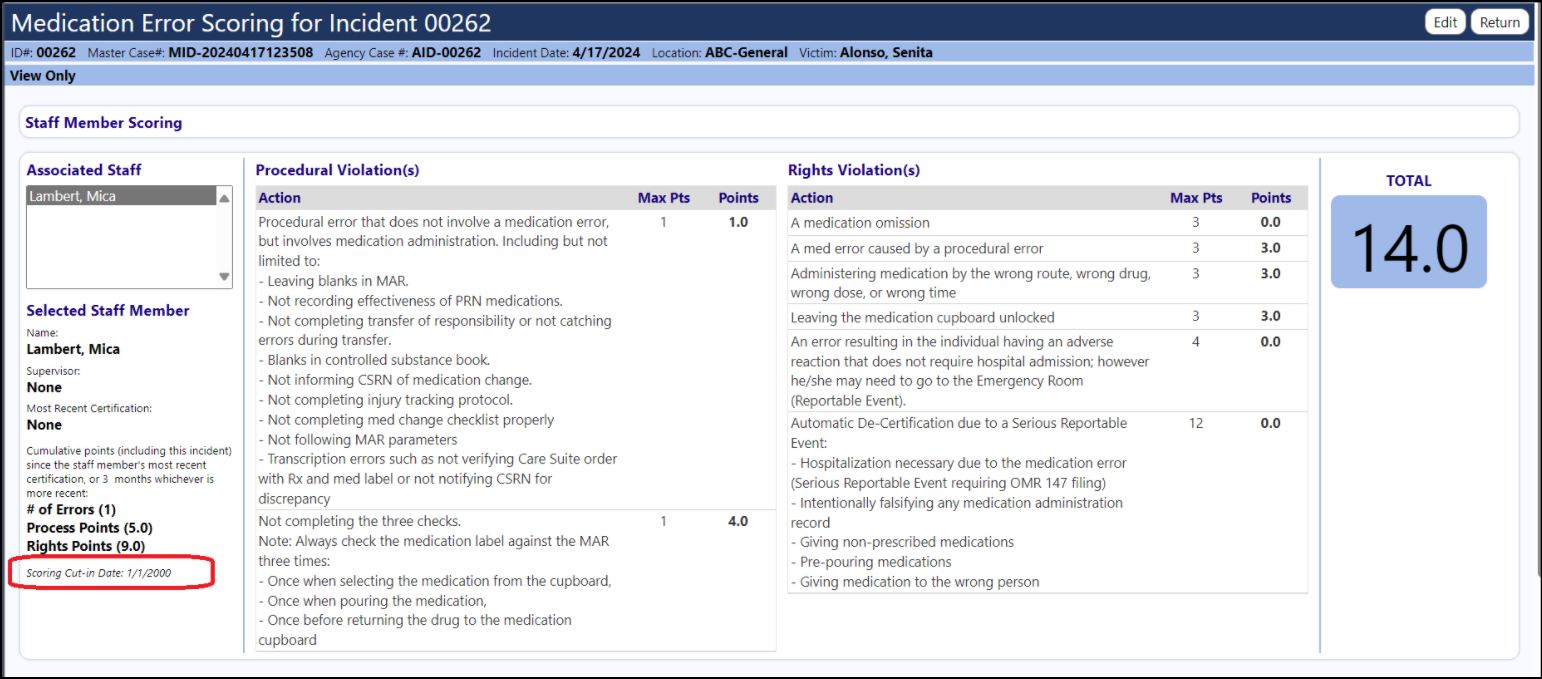1542x679 pixels.
Task: Click the Procedural Violation(s) heading
Action: pos(337,170)
